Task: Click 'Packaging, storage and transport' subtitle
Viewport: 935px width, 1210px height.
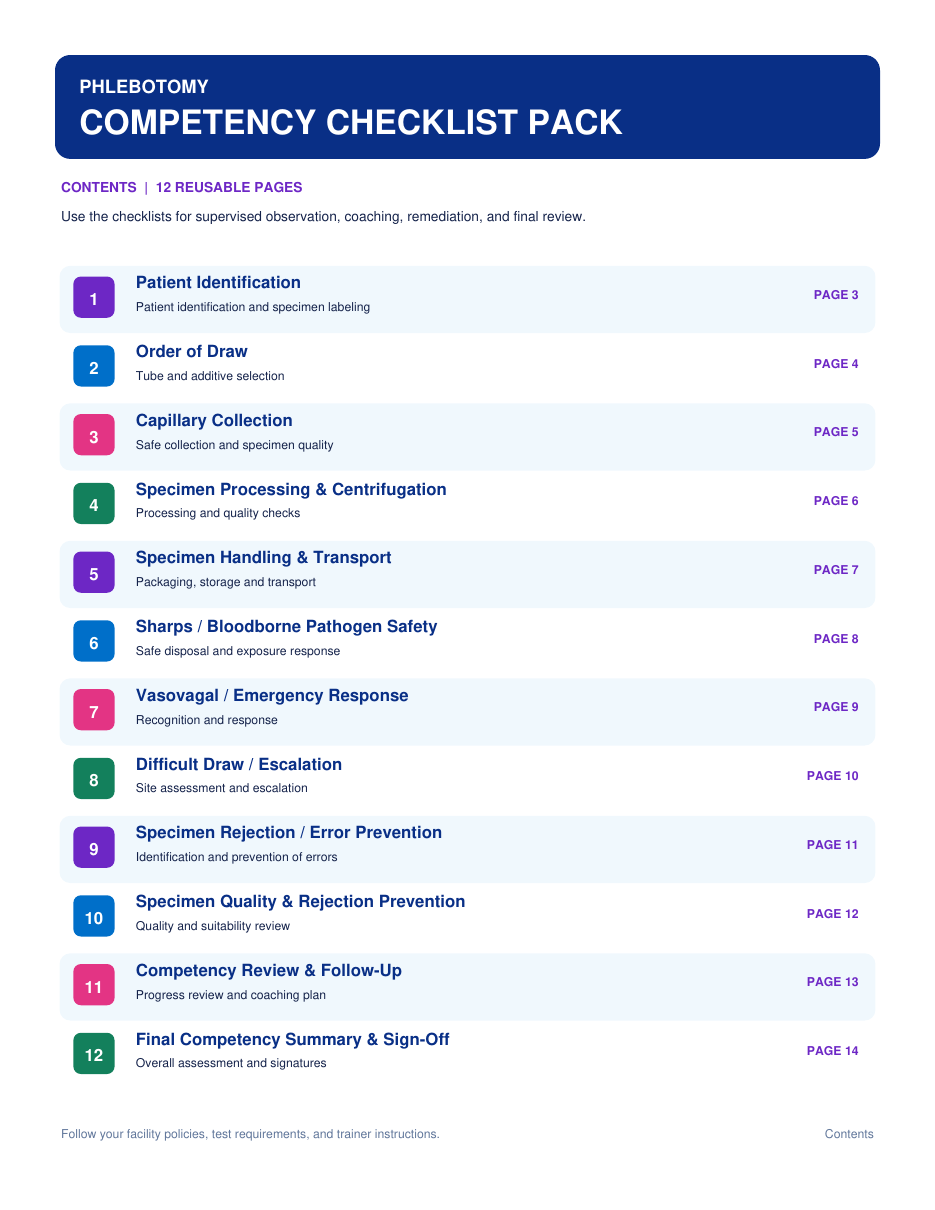Action: point(226,582)
